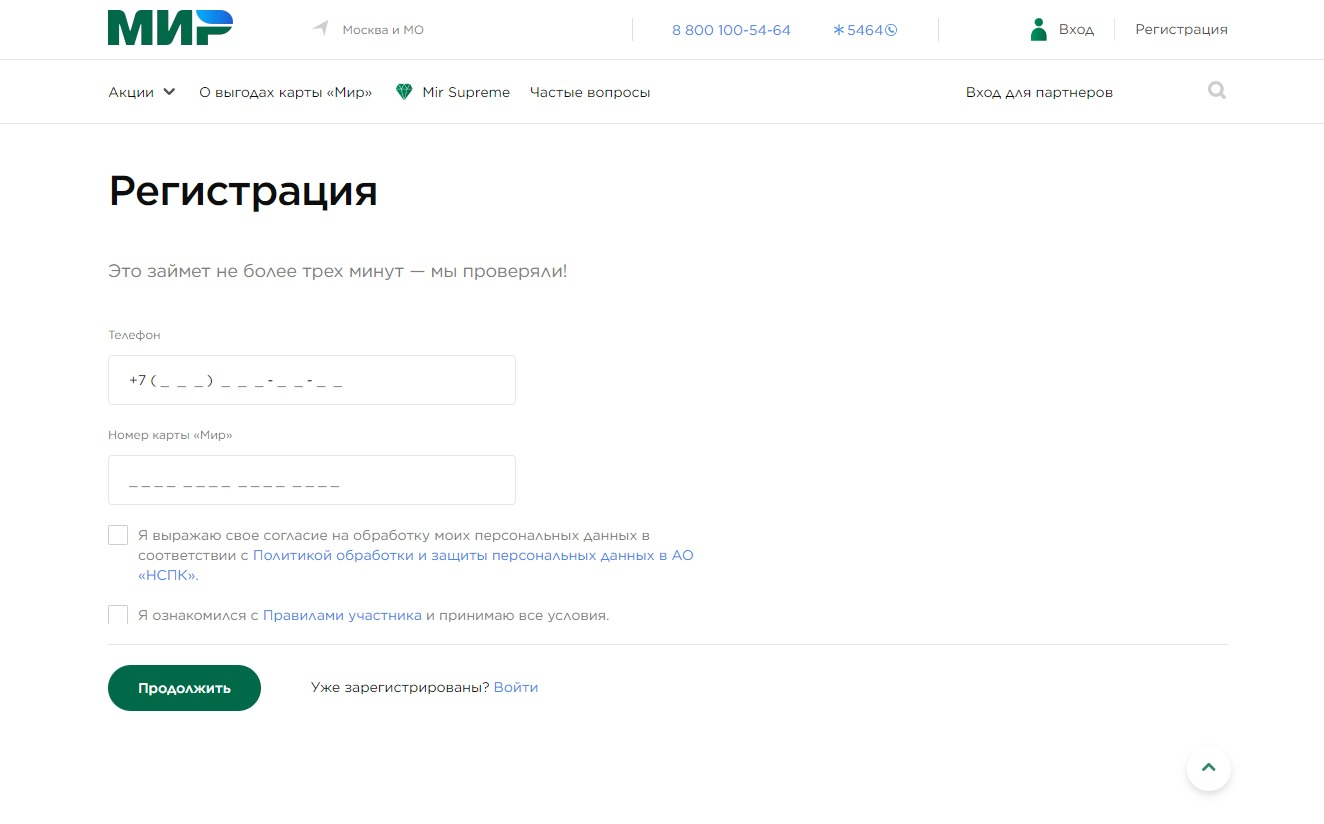This screenshot has height=824, width=1324.
Task: Click the Регистрация page heading
Action: tap(243, 191)
